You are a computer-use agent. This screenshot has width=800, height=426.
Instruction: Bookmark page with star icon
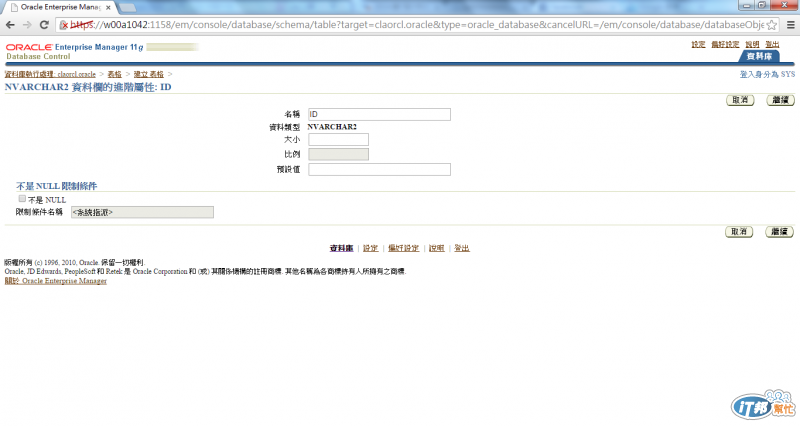771,25
